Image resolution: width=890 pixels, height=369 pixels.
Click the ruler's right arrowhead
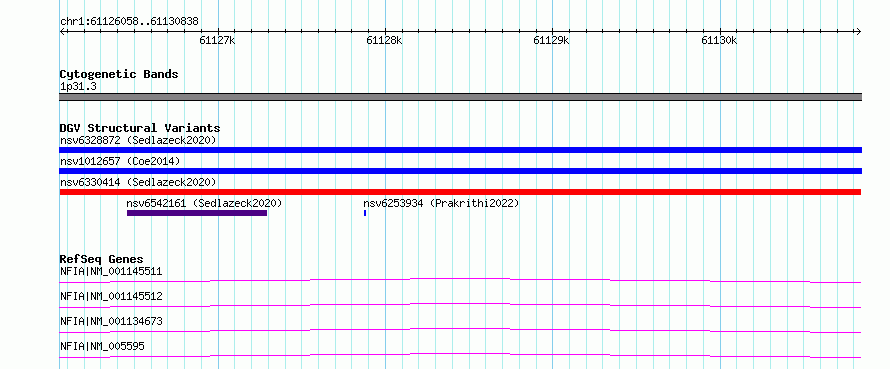[859, 31]
